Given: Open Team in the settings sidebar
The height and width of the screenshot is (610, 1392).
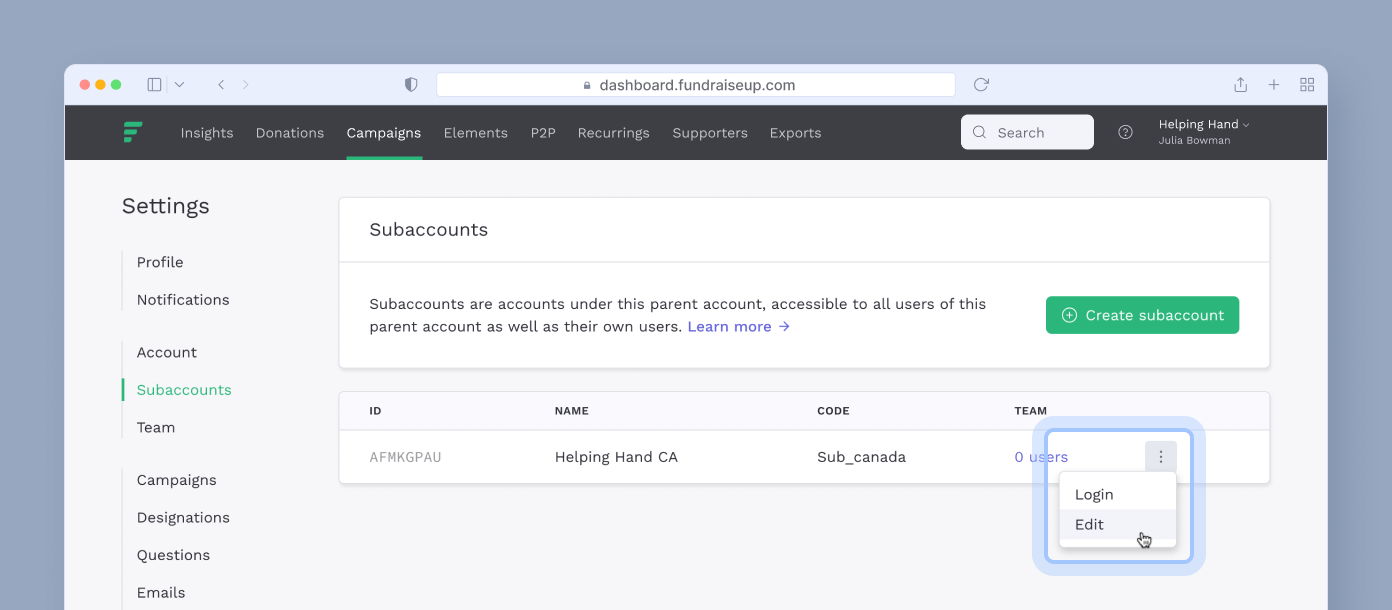Looking at the screenshot, I should tap(156, 428).
